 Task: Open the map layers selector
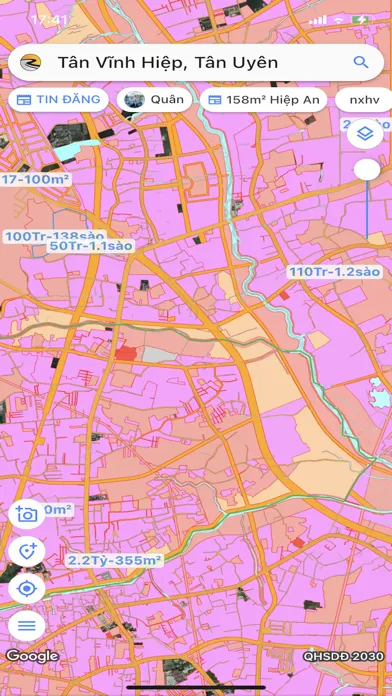365,133
